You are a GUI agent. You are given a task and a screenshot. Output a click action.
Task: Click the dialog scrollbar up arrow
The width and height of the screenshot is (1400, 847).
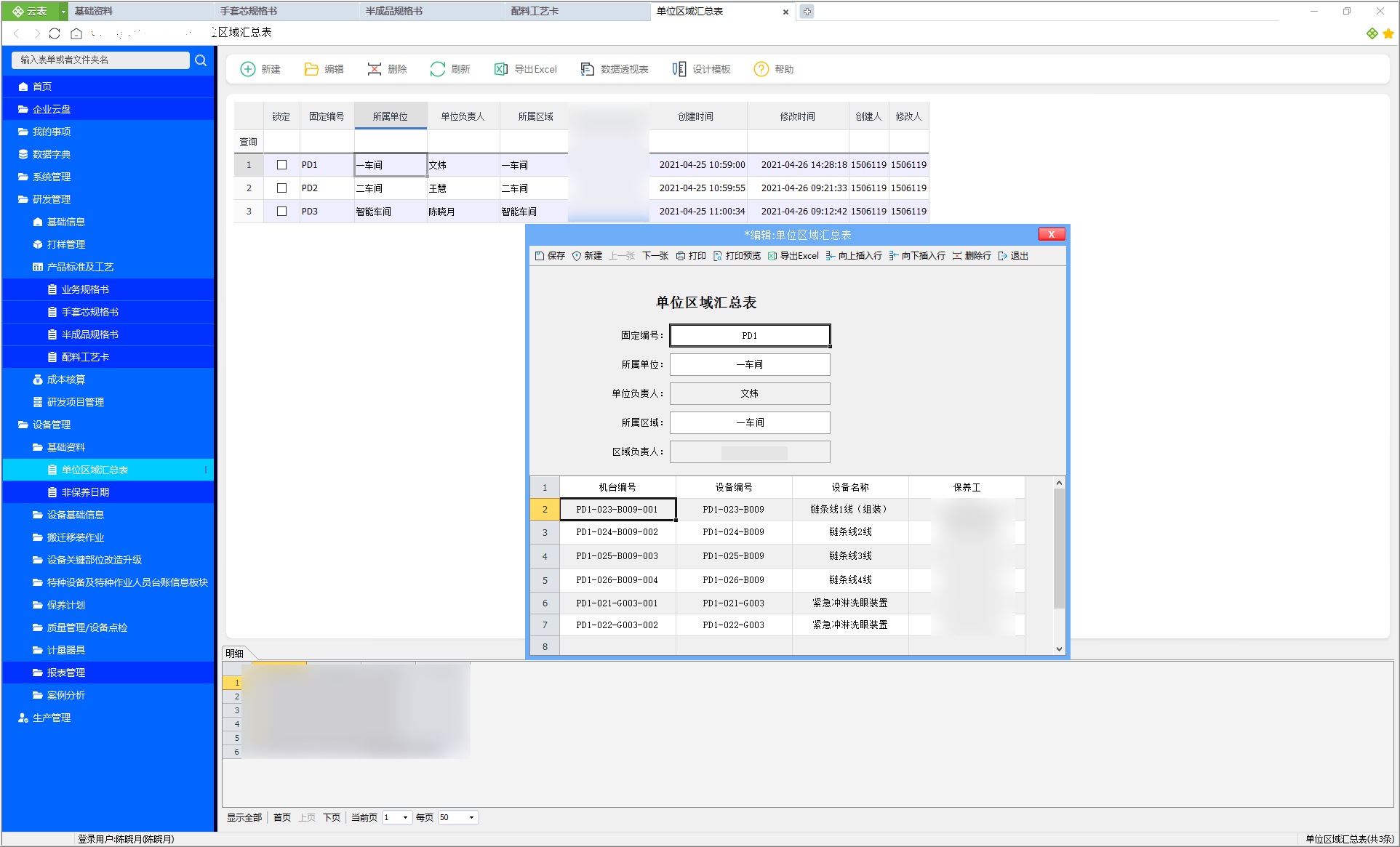(1059, 483)
